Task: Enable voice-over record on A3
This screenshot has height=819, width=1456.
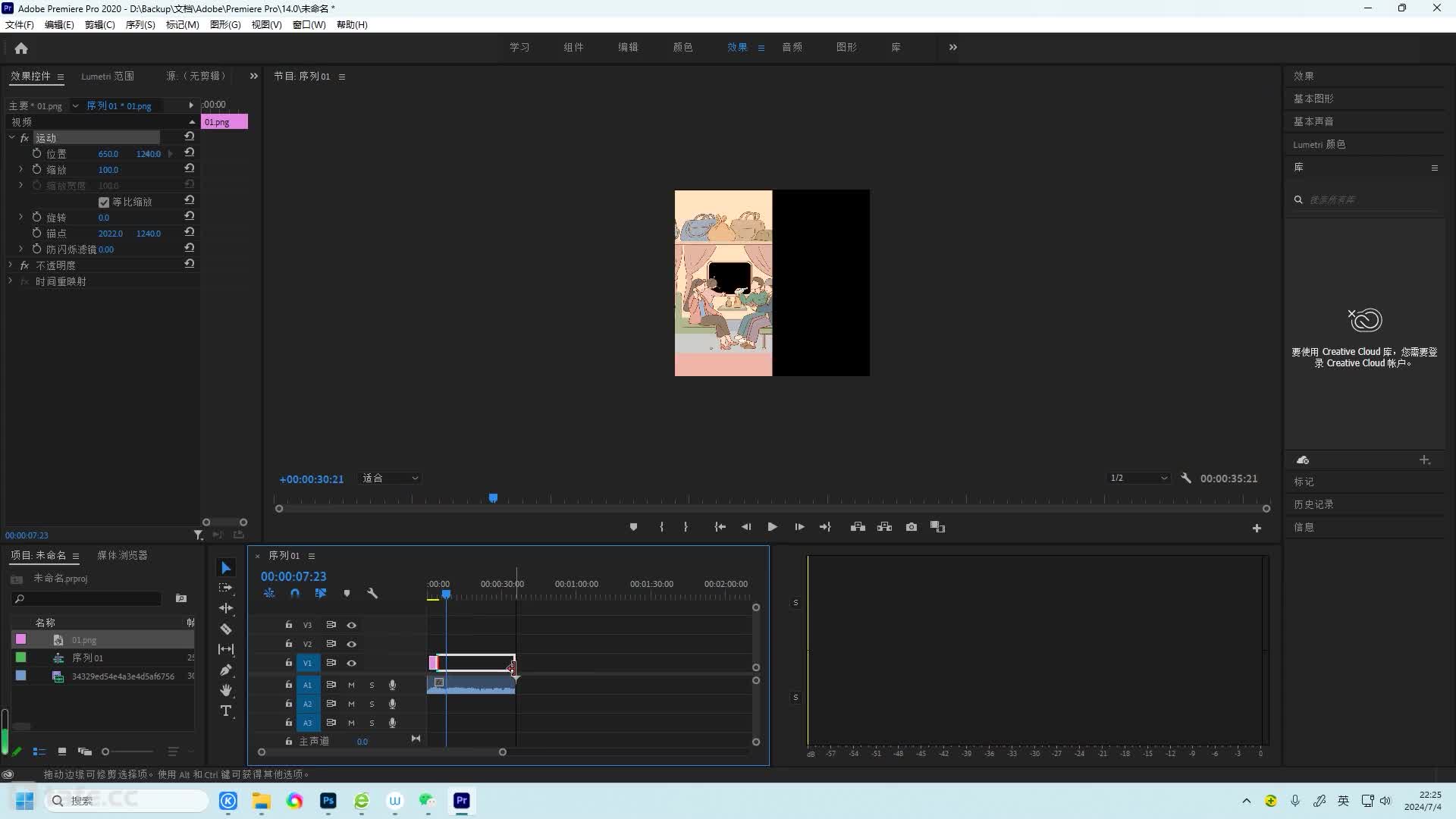Action: (392, 723)
